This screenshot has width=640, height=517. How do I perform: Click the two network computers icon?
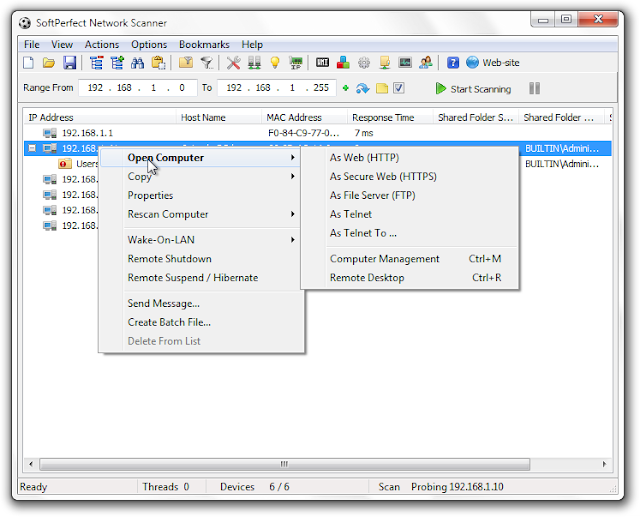click(x=254, y=63)
